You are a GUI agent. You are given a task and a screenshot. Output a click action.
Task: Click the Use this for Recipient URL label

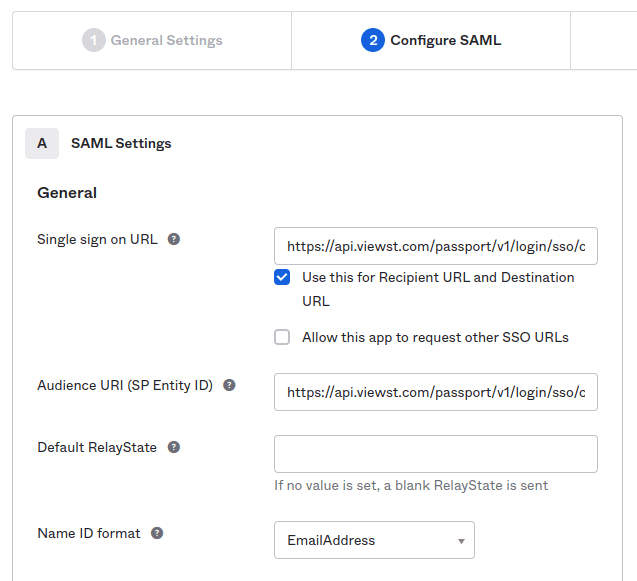pos(438,277)
